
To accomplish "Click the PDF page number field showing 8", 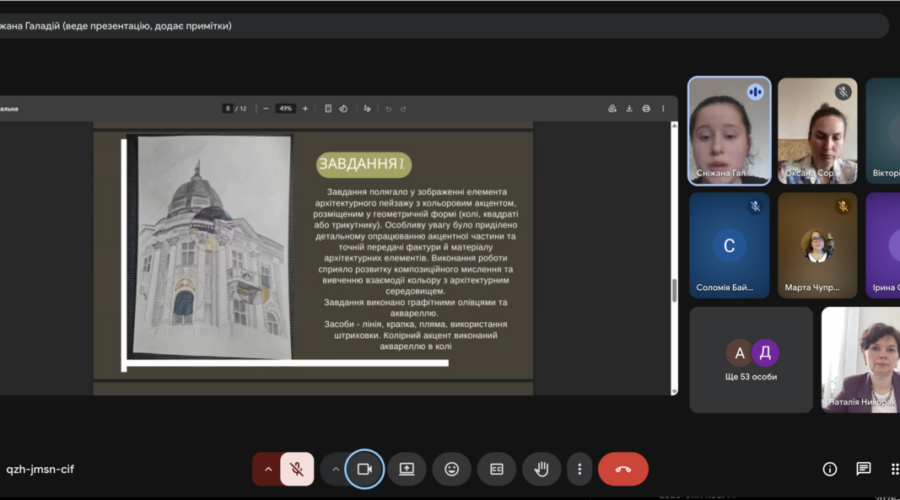I will [228, 108].
